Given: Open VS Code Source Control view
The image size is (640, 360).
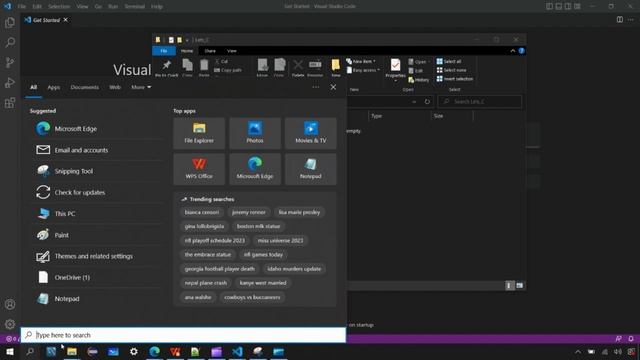Looking at the screenshot, I should click(x=10, y=62).
